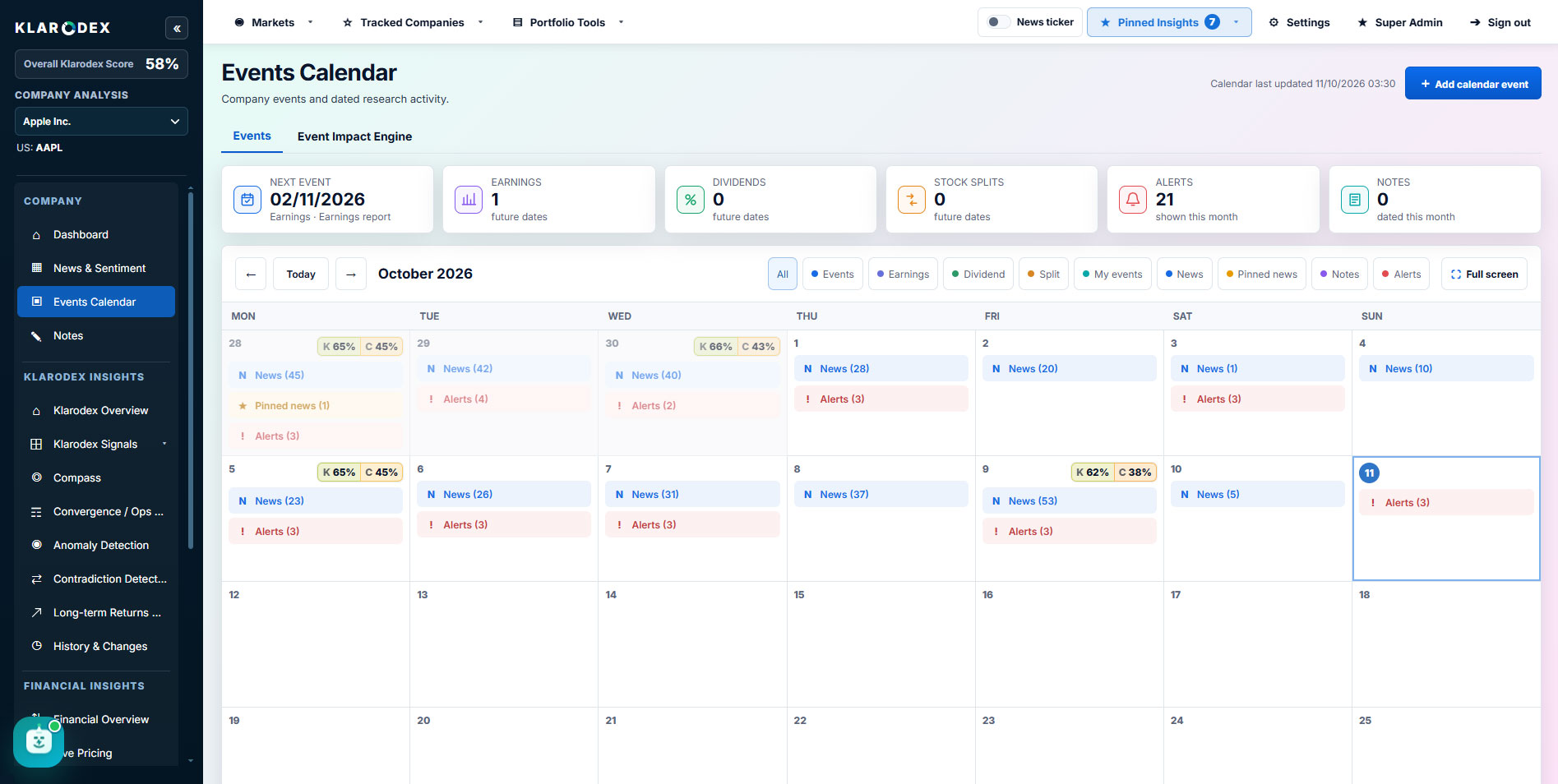Go to previous month arrow

pyautogui.click(x=251, y=274)
